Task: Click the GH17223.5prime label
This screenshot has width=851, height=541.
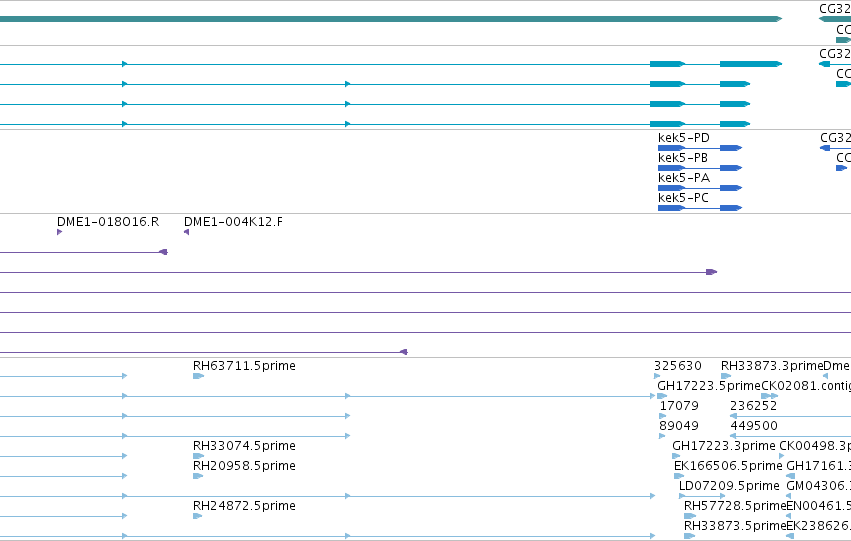Action: (709, 386)
